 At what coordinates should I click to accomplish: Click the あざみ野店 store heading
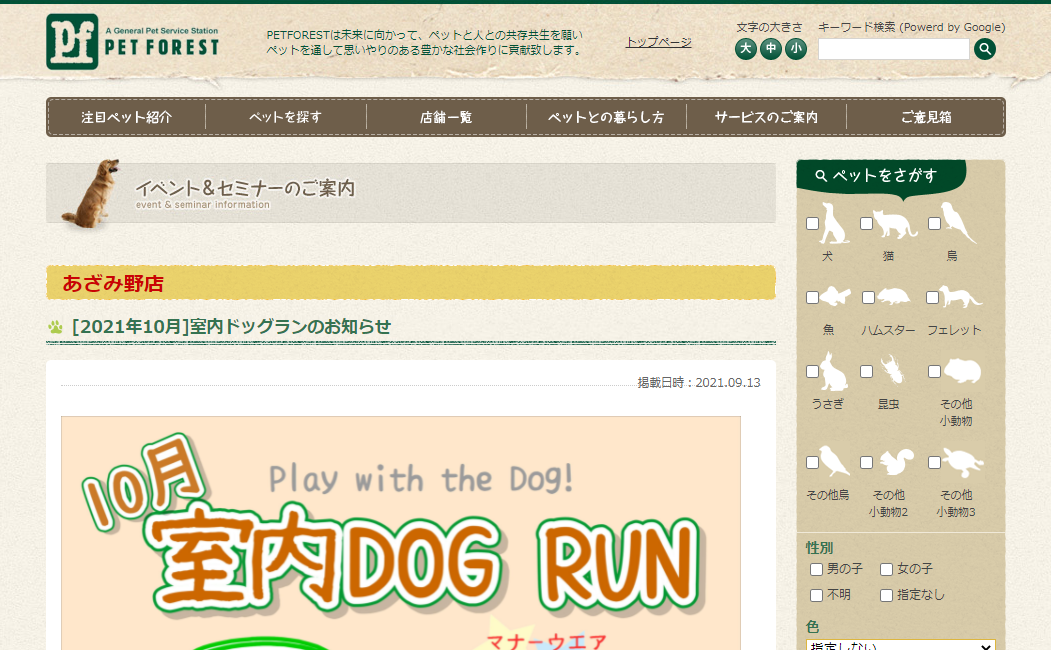(113, 283)
